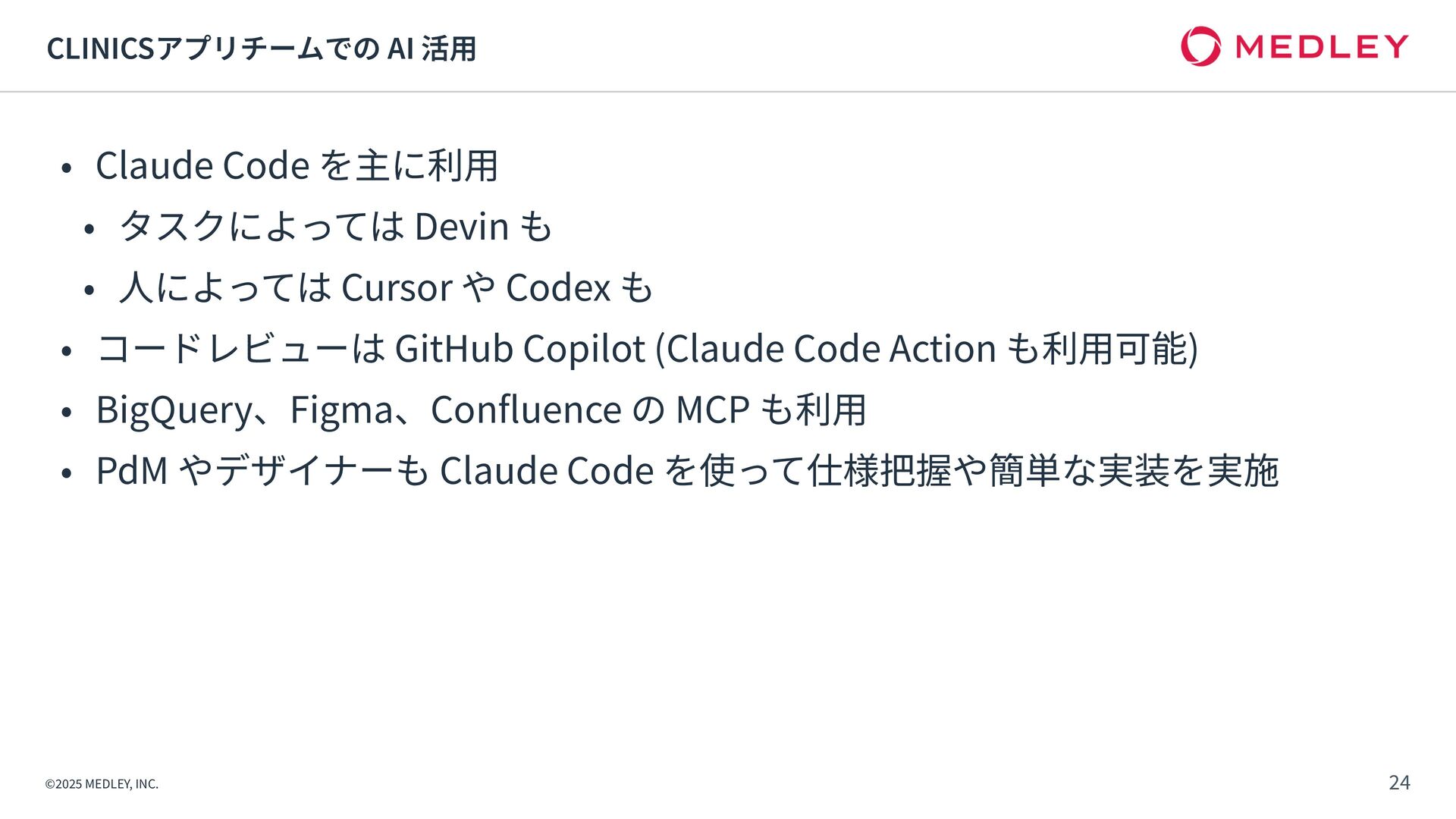Click the MEDLEY wordmark text
Viewport: 1456px width, 819px height.
[x=1322, y=47]
